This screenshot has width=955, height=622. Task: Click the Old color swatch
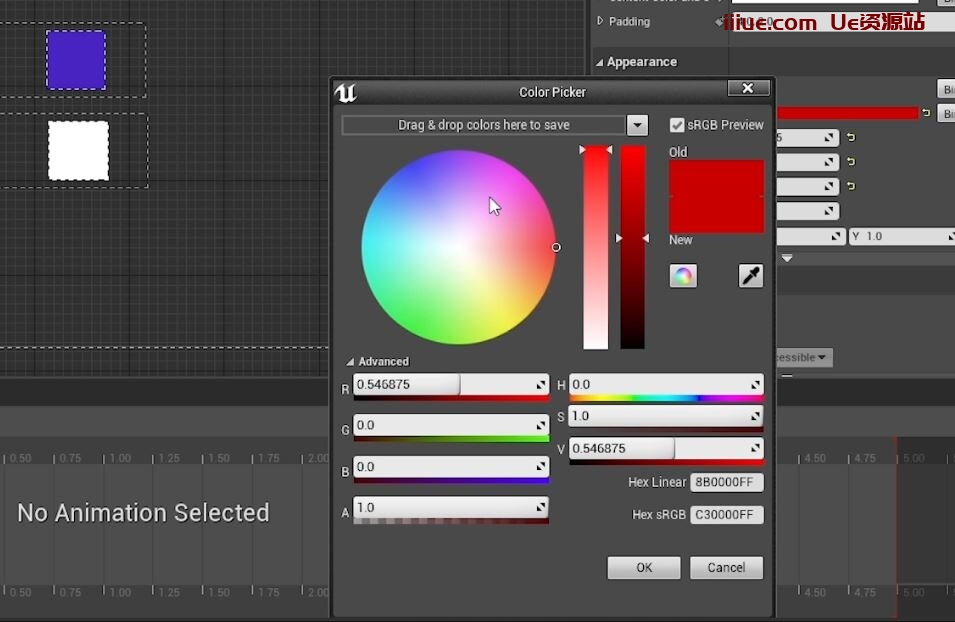pyautogui.click(x=716, y=178)
